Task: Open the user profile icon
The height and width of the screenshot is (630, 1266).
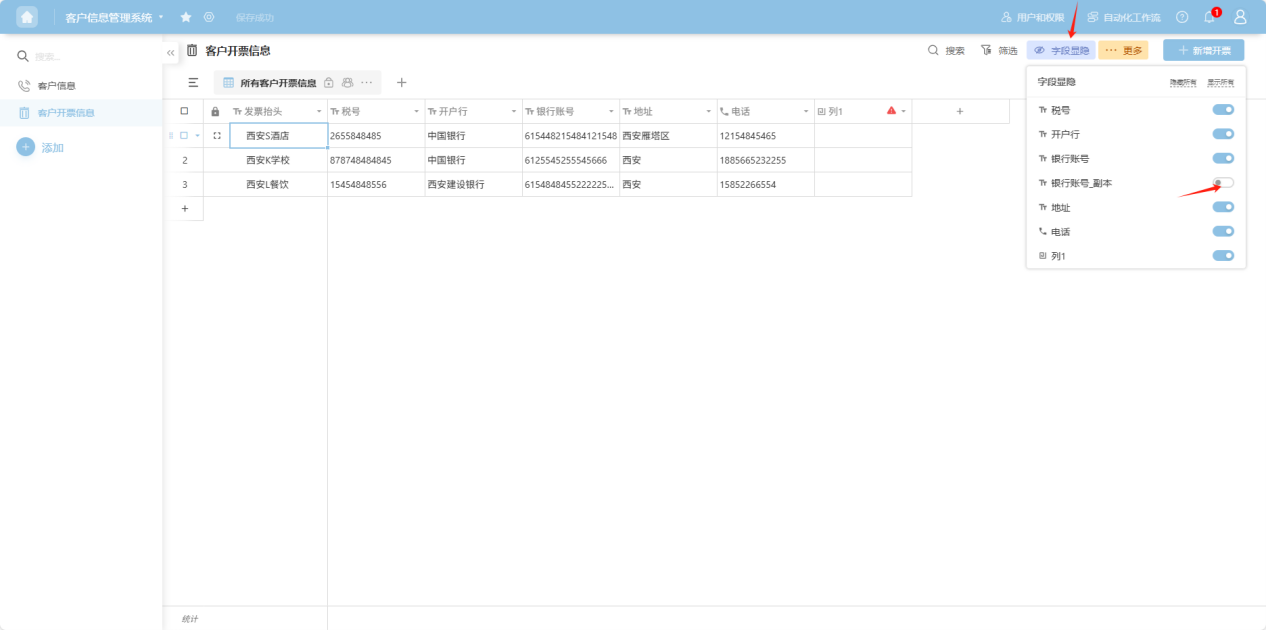Action: 1240,17
